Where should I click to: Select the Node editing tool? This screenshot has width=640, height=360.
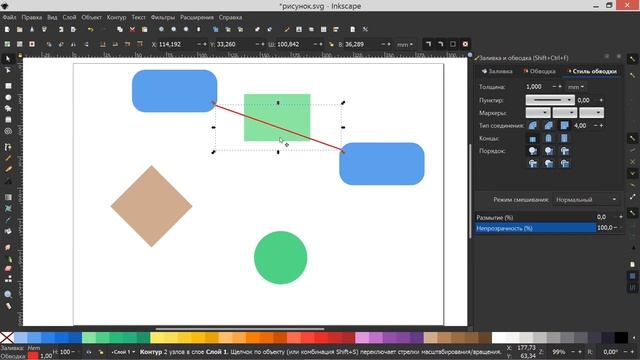8,71
